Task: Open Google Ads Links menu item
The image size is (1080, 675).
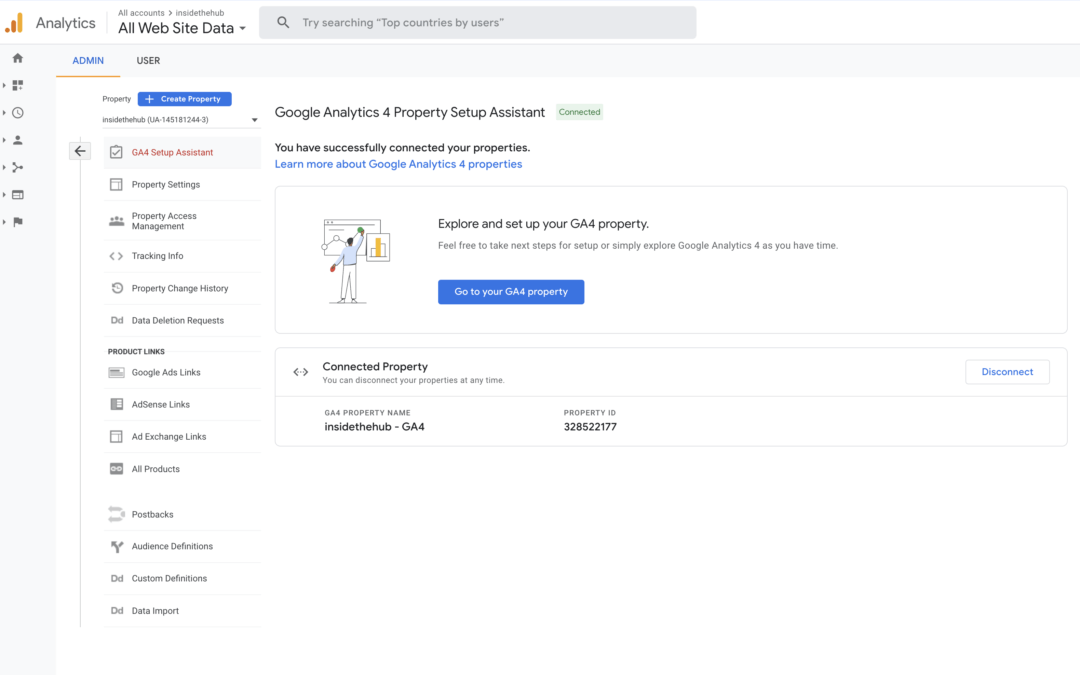Action: [x=183, y=373]
